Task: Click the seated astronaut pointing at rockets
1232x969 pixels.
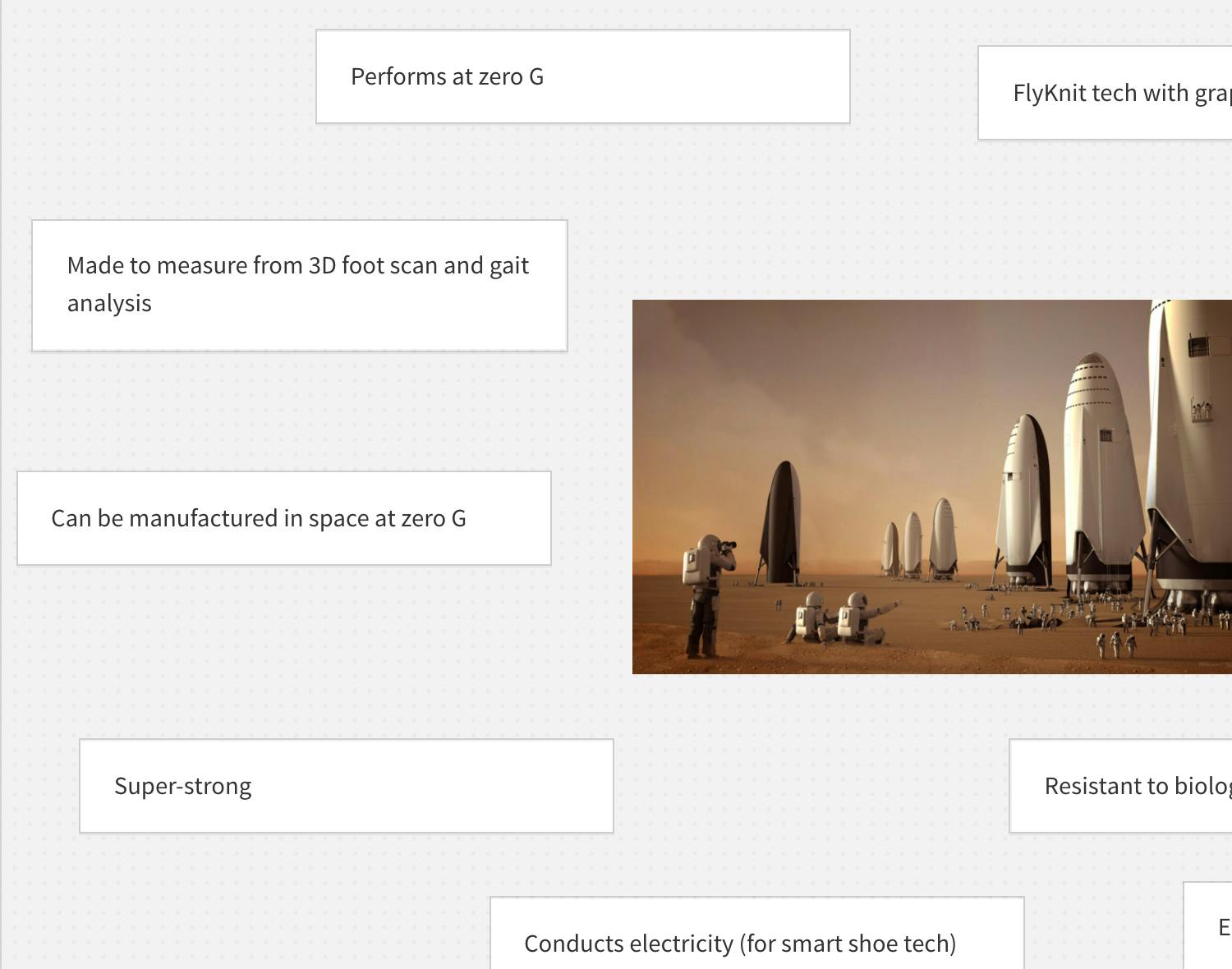Action: tap(861, 618)
